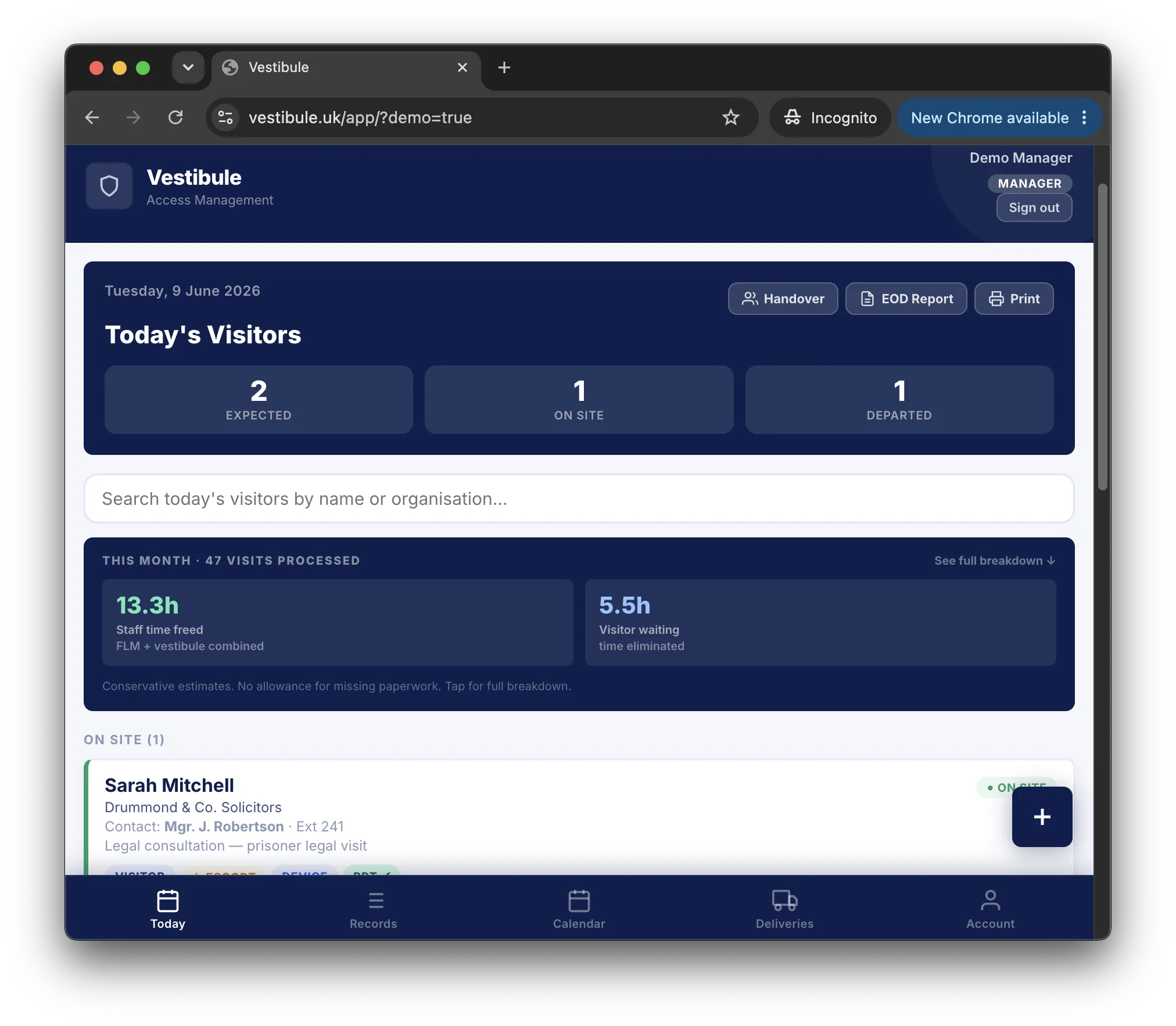Open Sarah Mitchell visitor card

pos(579,817)
